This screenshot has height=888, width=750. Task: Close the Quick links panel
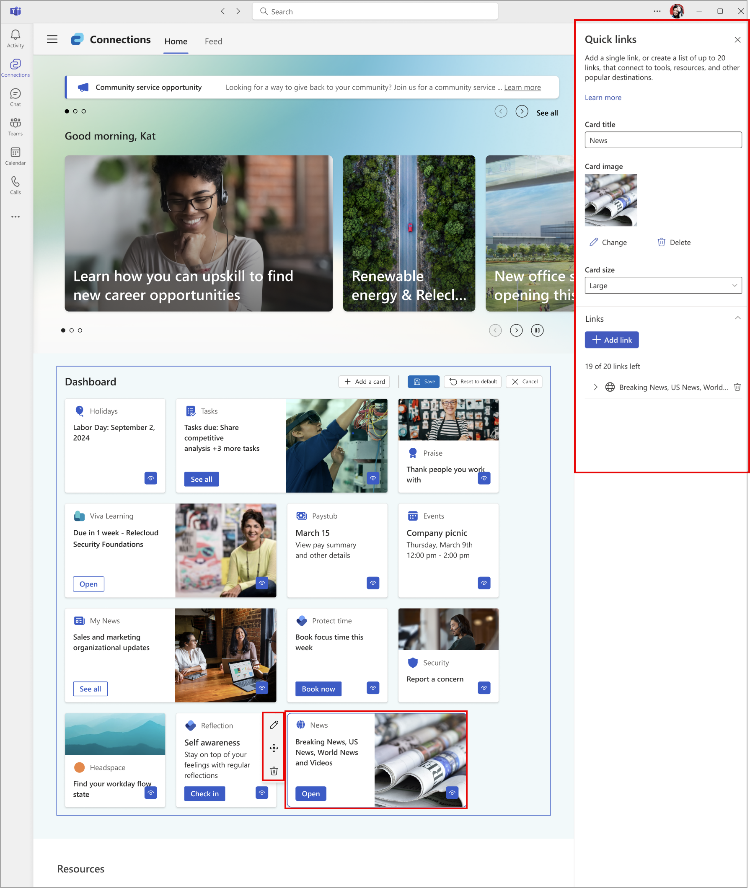pyautogui.click(x=738, y=40)
